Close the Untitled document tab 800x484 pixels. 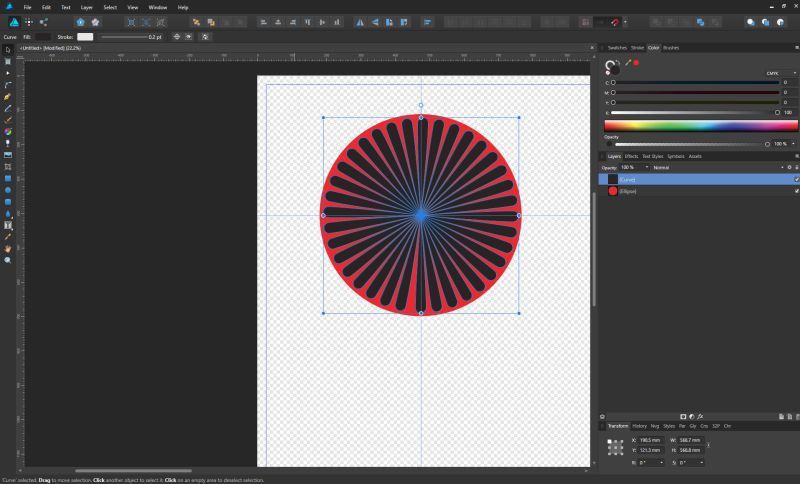tap(592, 48)
